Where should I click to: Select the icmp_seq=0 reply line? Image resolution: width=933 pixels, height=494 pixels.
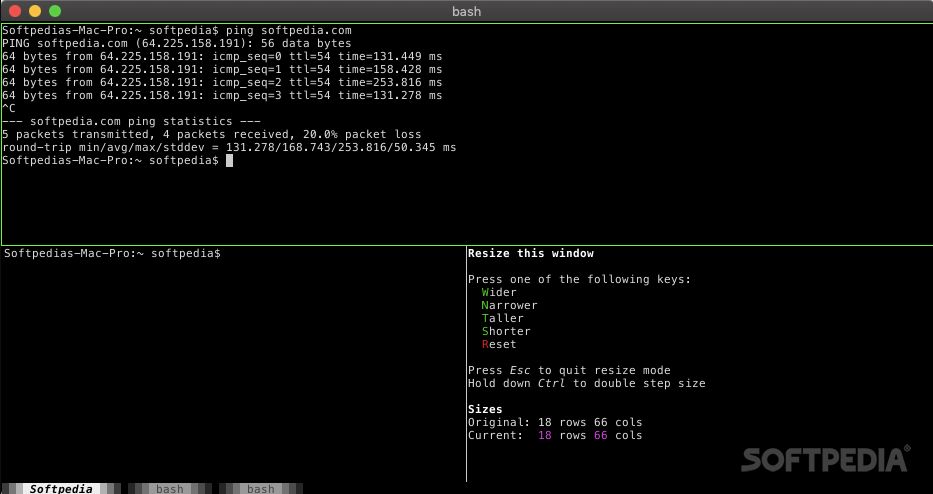[222, 57]
